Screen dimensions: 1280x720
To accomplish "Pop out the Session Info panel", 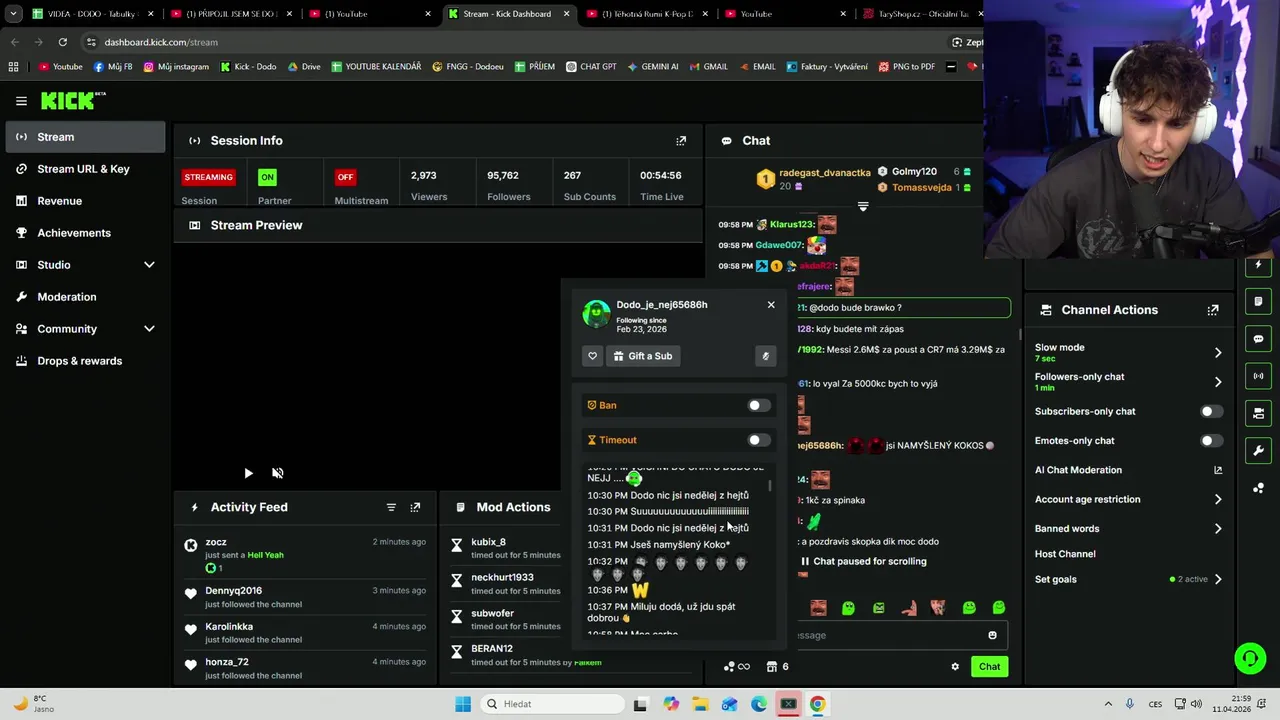I will tap(681, 141).
